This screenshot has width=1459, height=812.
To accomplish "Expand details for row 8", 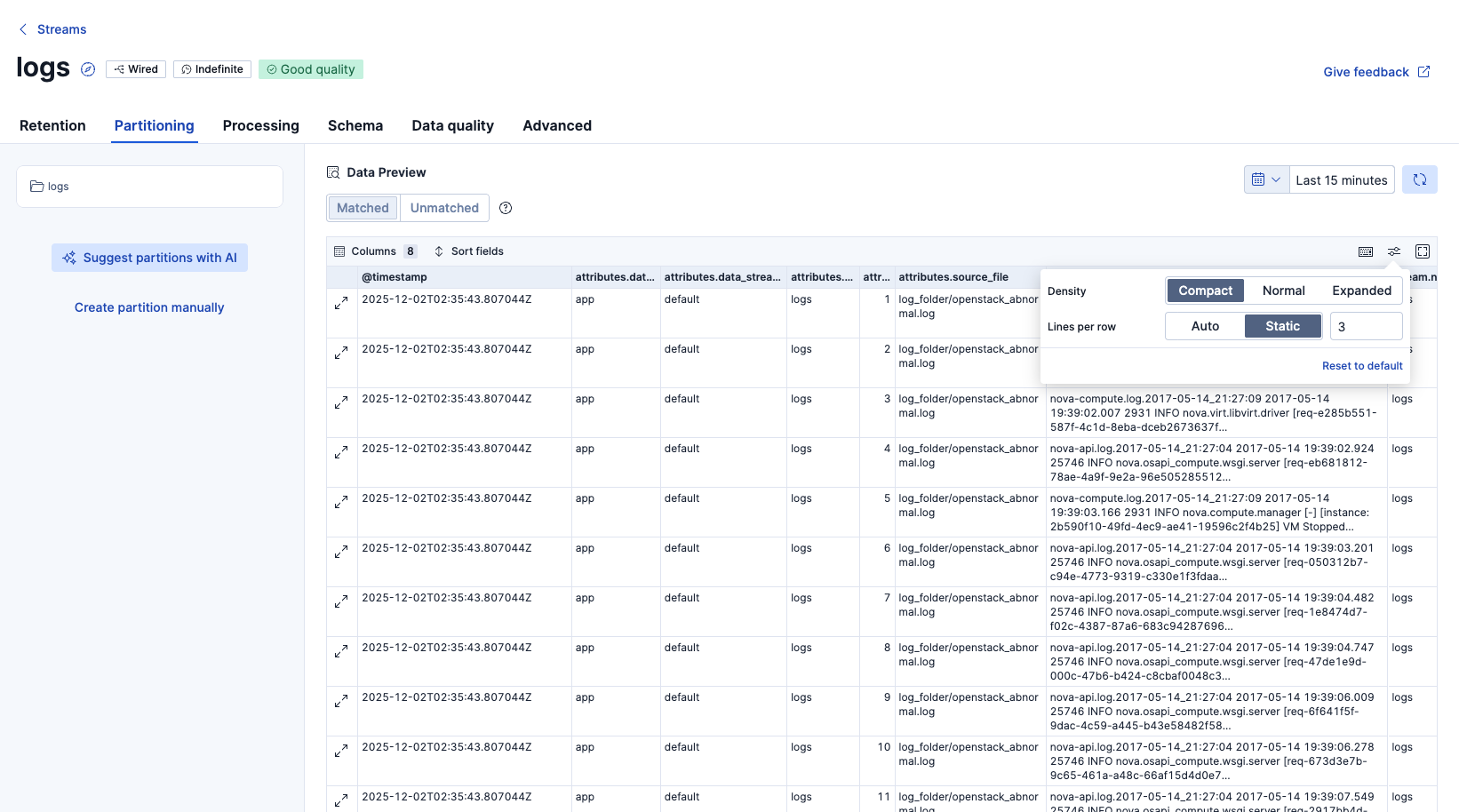I will pyautogui.click(x=341, y=651).
